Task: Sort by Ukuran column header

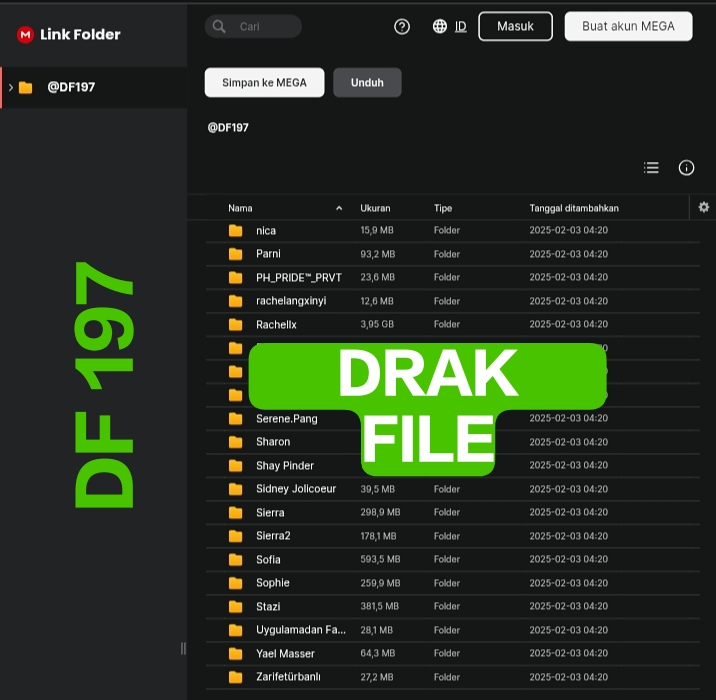Action: pos(375,208)
